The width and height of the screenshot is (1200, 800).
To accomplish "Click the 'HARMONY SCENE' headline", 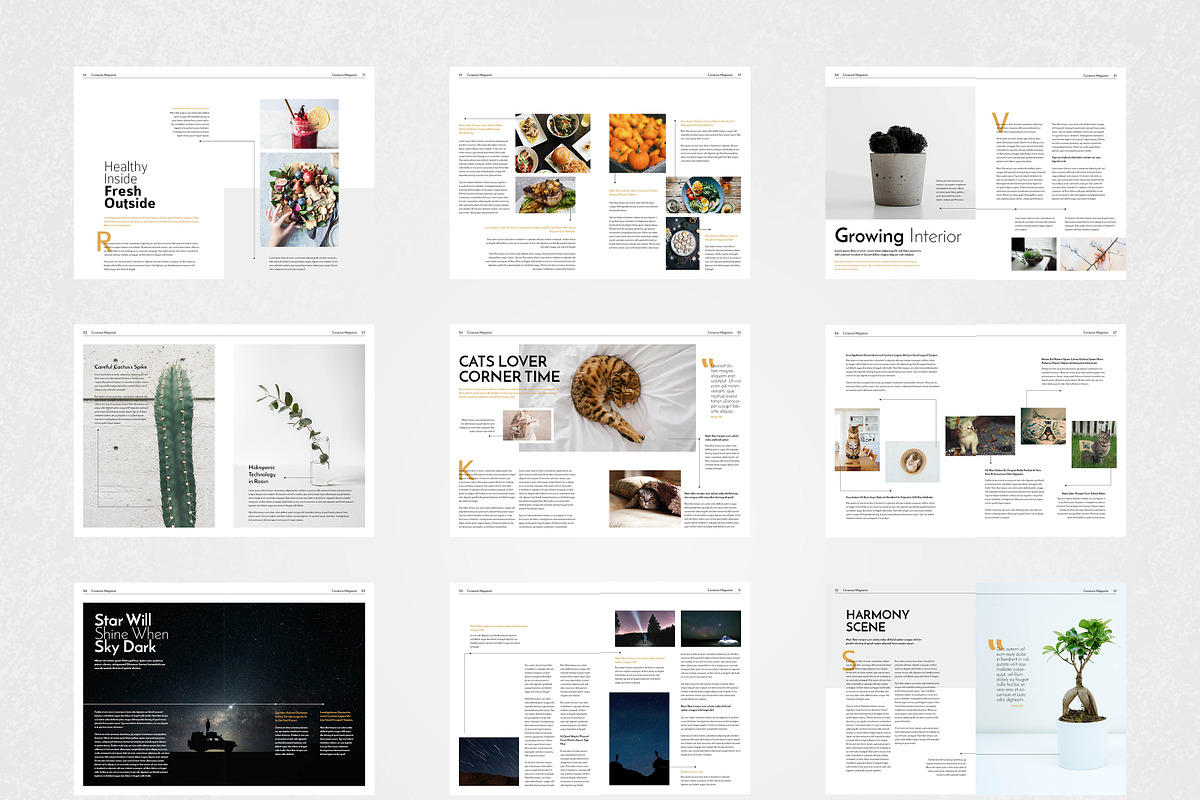I will 878,621.
